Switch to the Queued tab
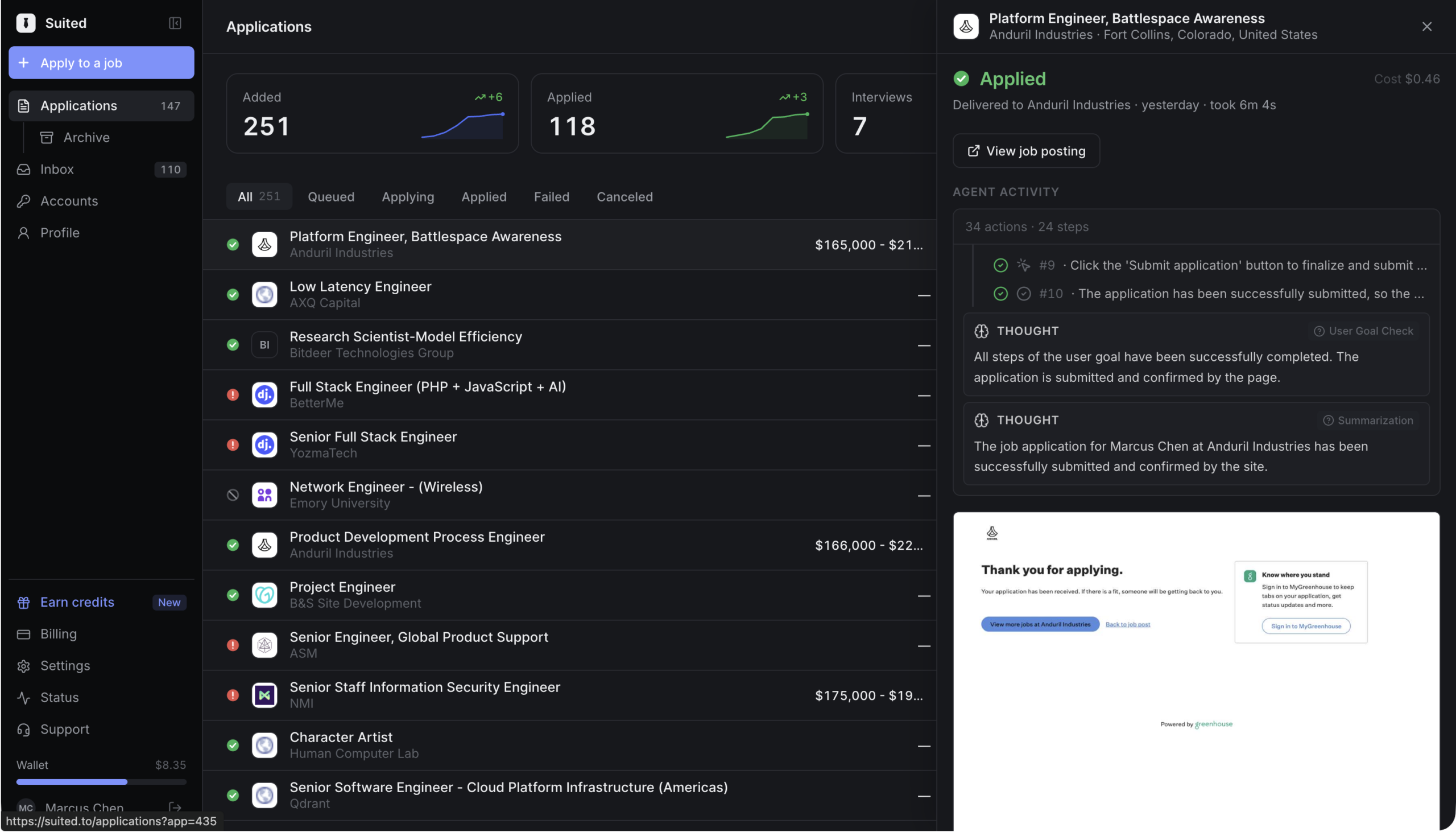The image size is (1456, 832). [x=331, y=196]
